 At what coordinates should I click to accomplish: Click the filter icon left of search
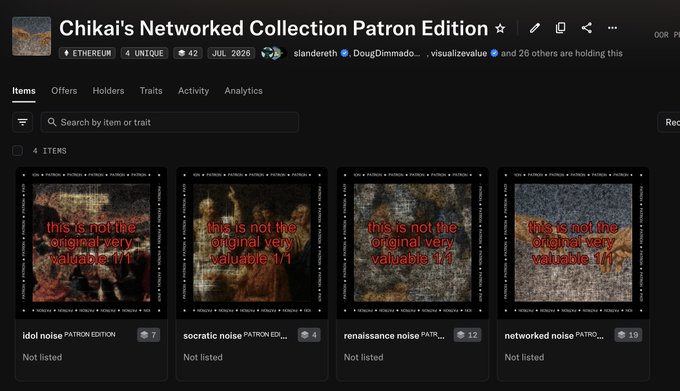coord(23,122)
